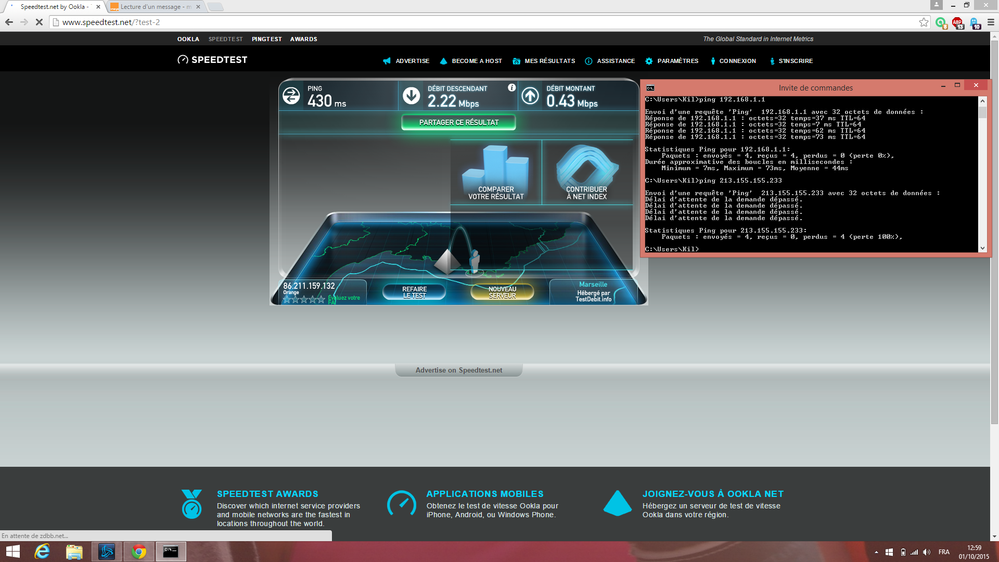Click the Contribuer à Net Index tile
The height and width of the screenshot is (562, 999).
587,172
